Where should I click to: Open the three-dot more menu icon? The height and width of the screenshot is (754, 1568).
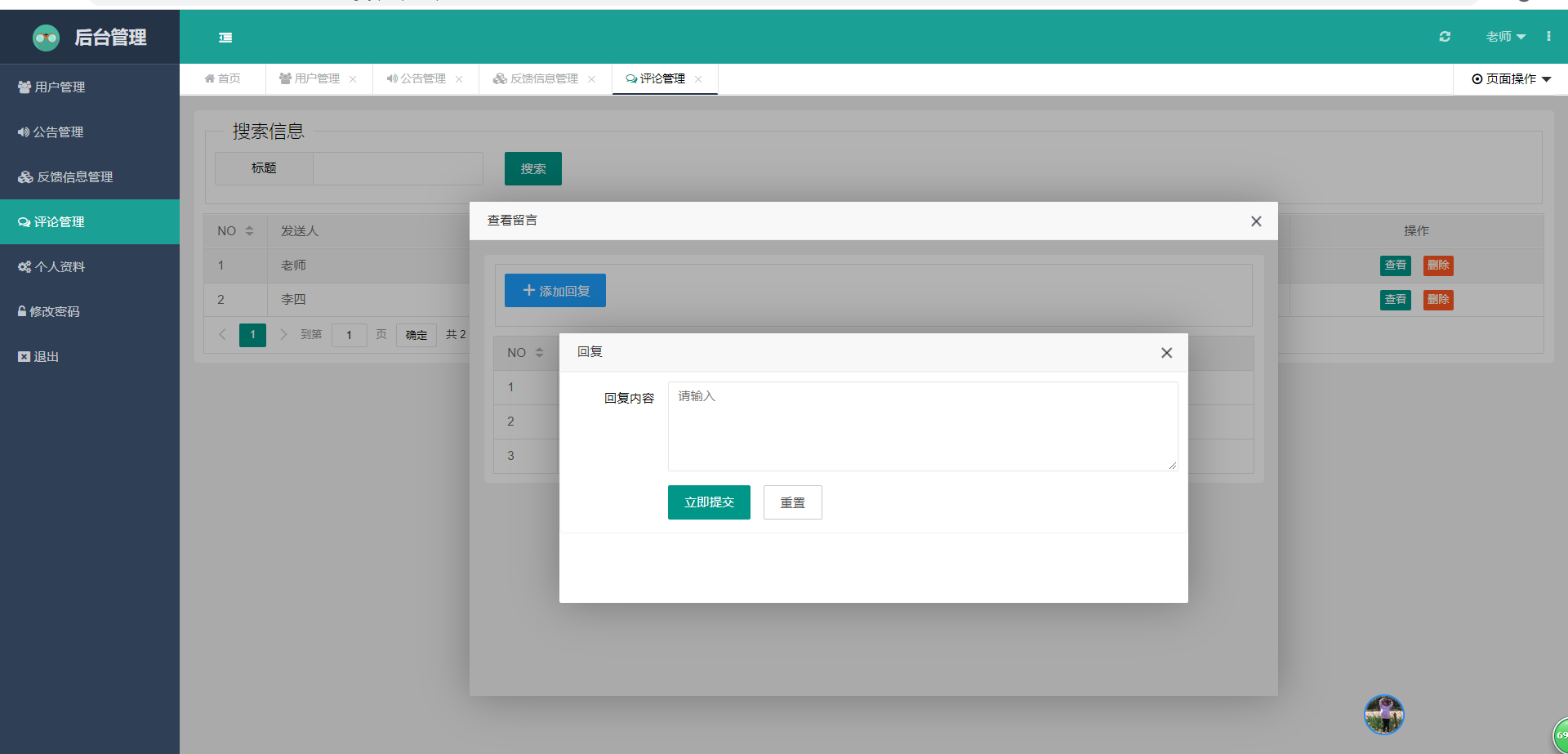1548,37
